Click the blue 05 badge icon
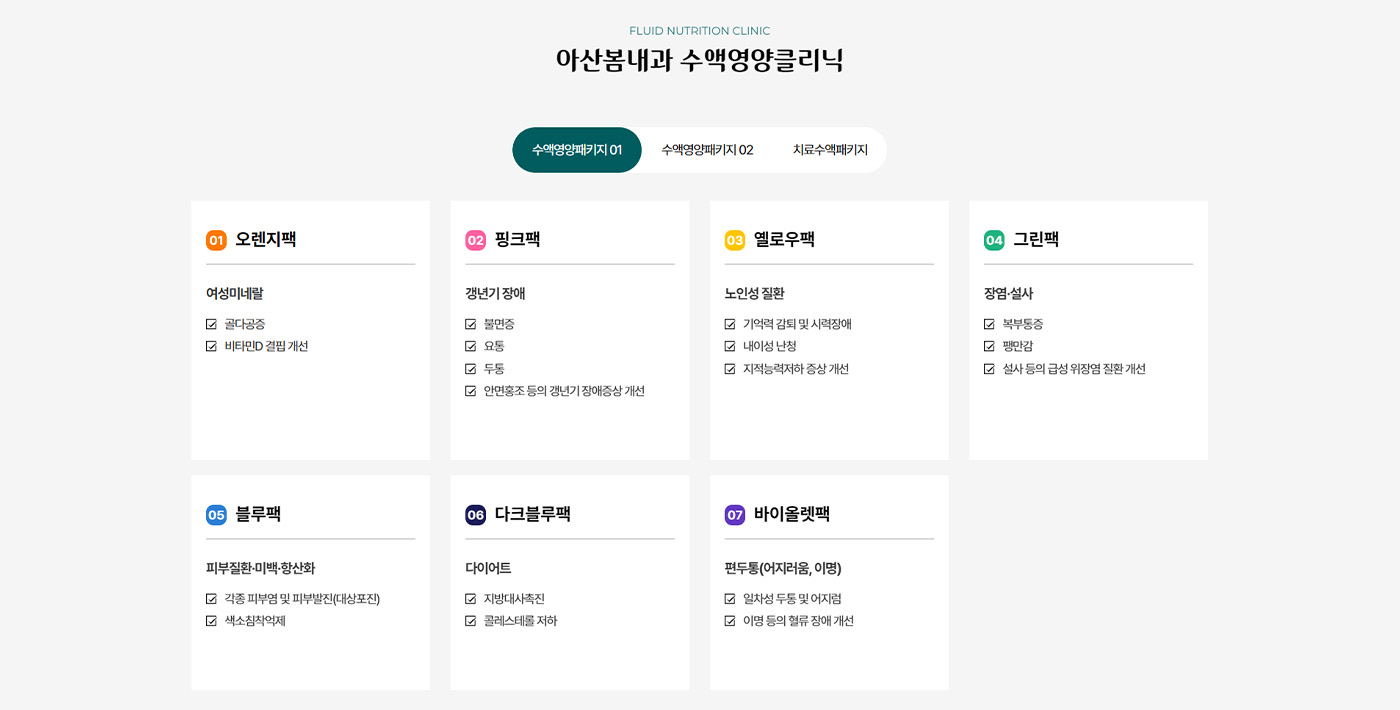The height and width of the screenshot is (710, 1400). [x=216, y=515]
